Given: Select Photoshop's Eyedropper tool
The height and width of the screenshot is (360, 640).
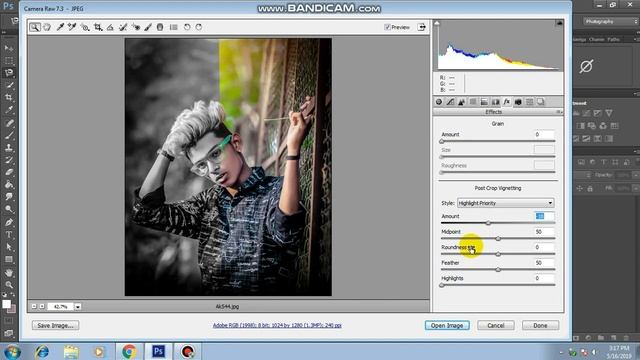Looking at the screenshot, I should (x=9, y=110).
